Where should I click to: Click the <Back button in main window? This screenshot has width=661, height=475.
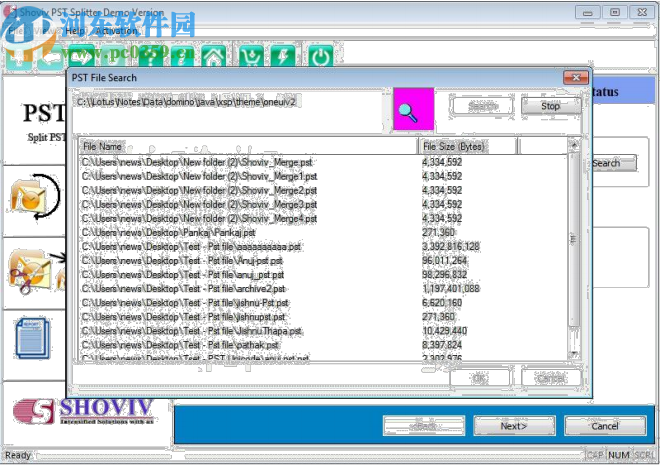click(x=424, y=426)
